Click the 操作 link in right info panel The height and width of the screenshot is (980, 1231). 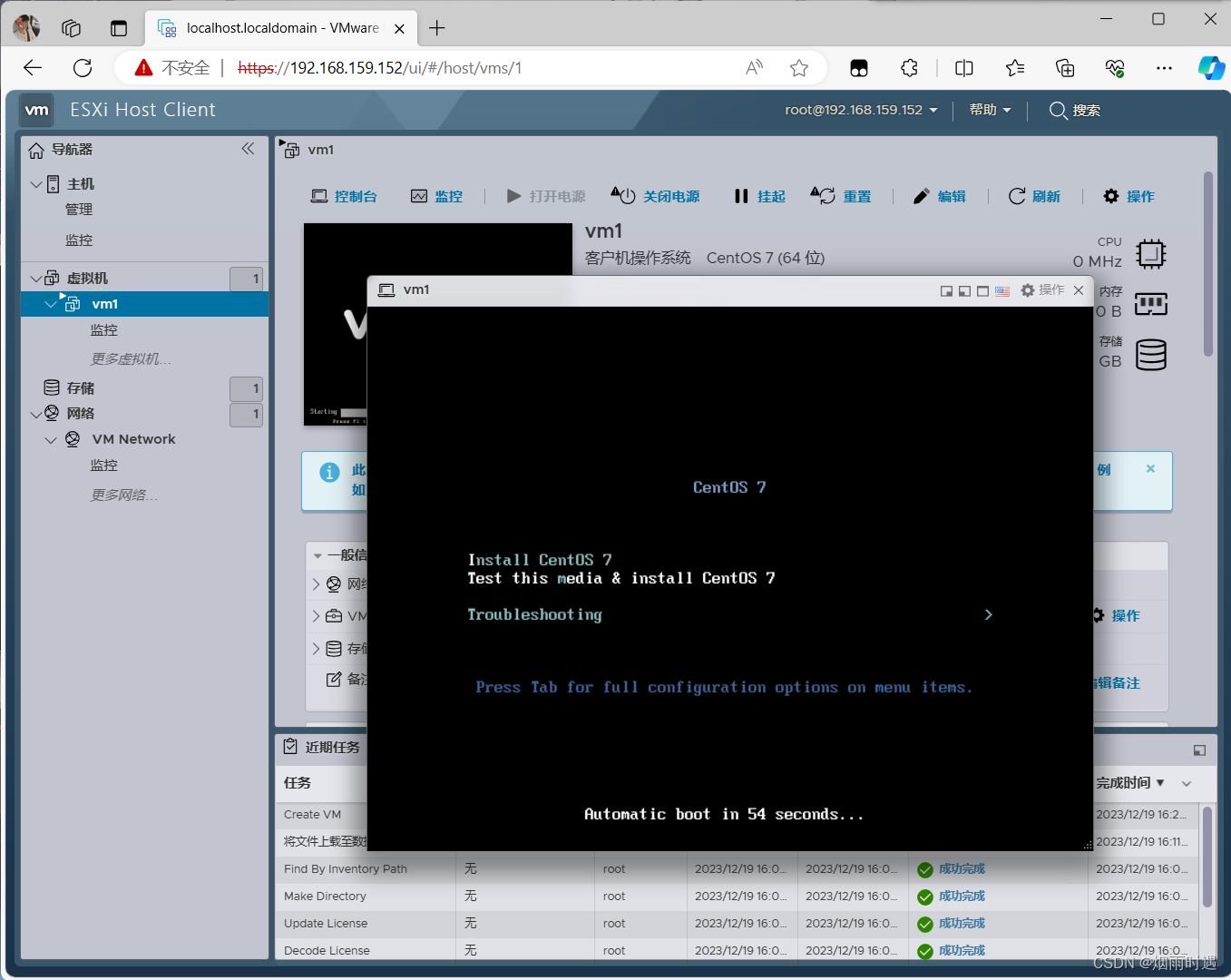pyautogui.click(x=1126, y=616)
